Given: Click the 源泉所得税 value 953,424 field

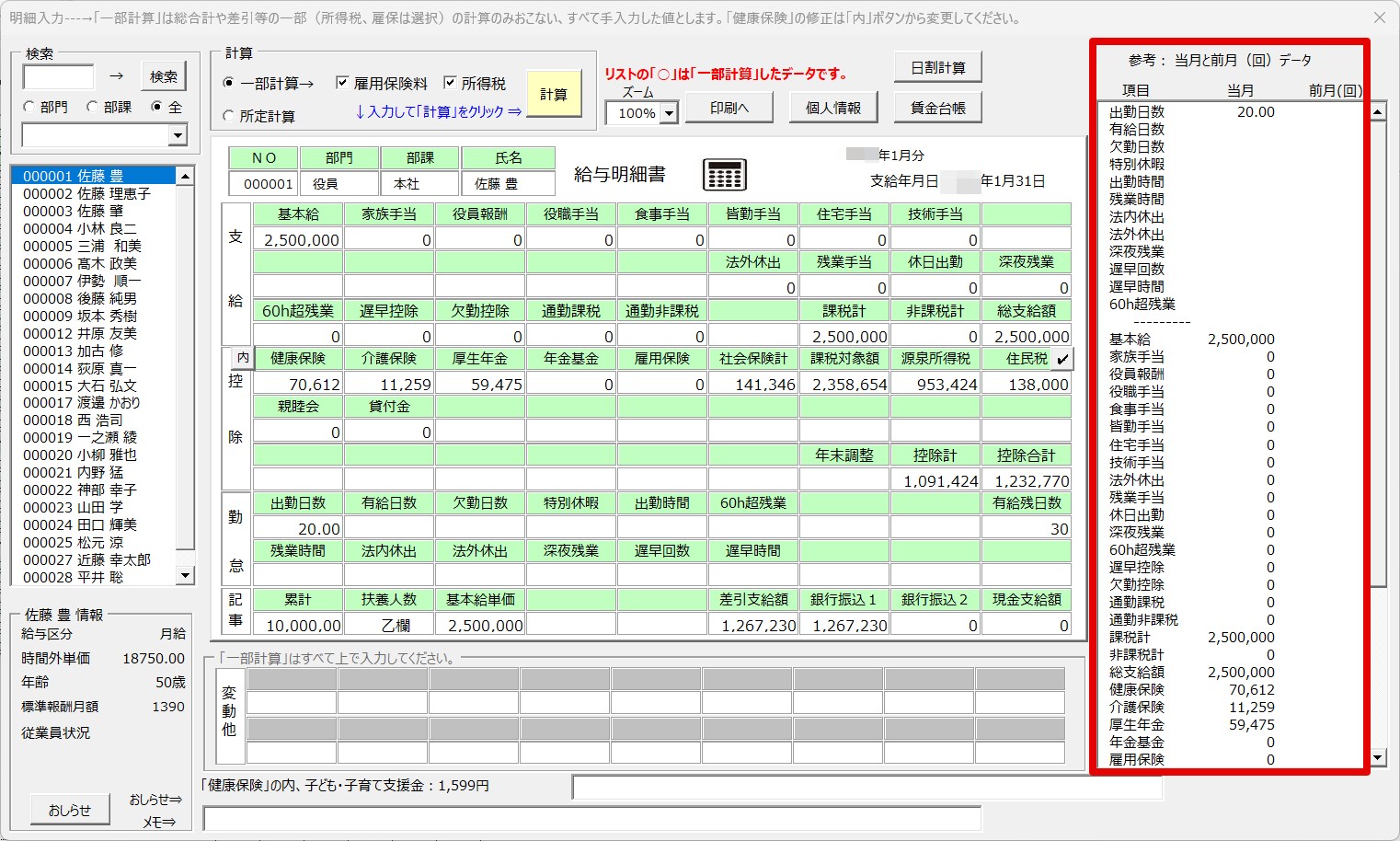Looking at the screenshot, I should click(935, 384).
